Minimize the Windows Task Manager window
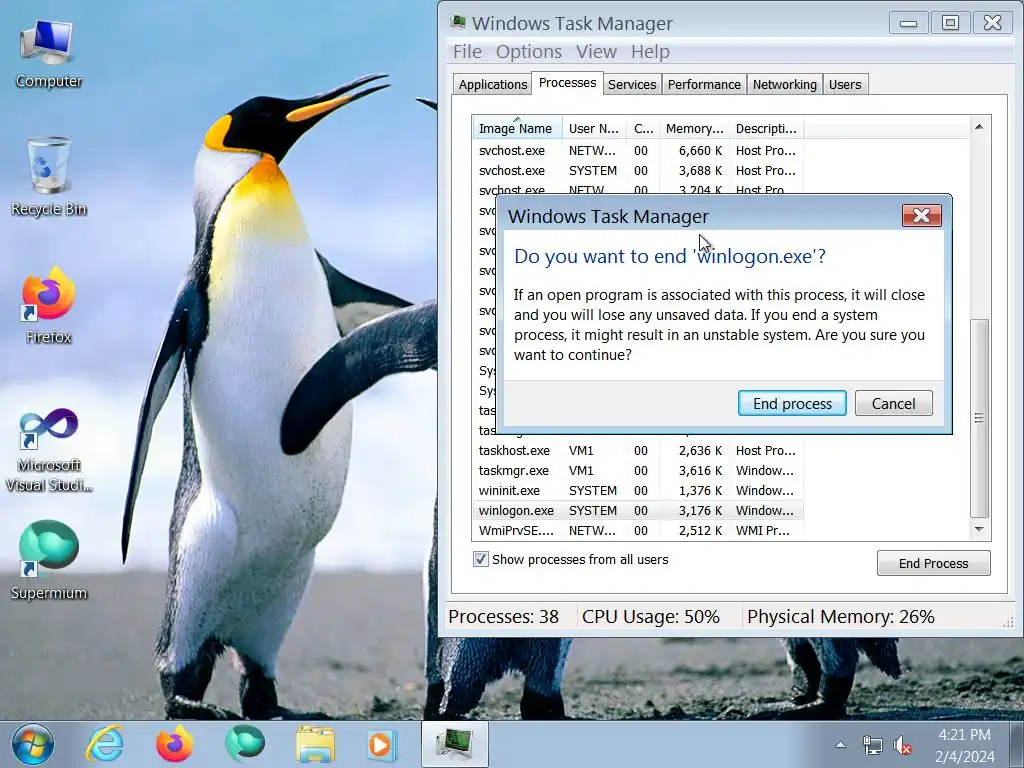Screen dimensions: 1024x768 tap(908, 23)
